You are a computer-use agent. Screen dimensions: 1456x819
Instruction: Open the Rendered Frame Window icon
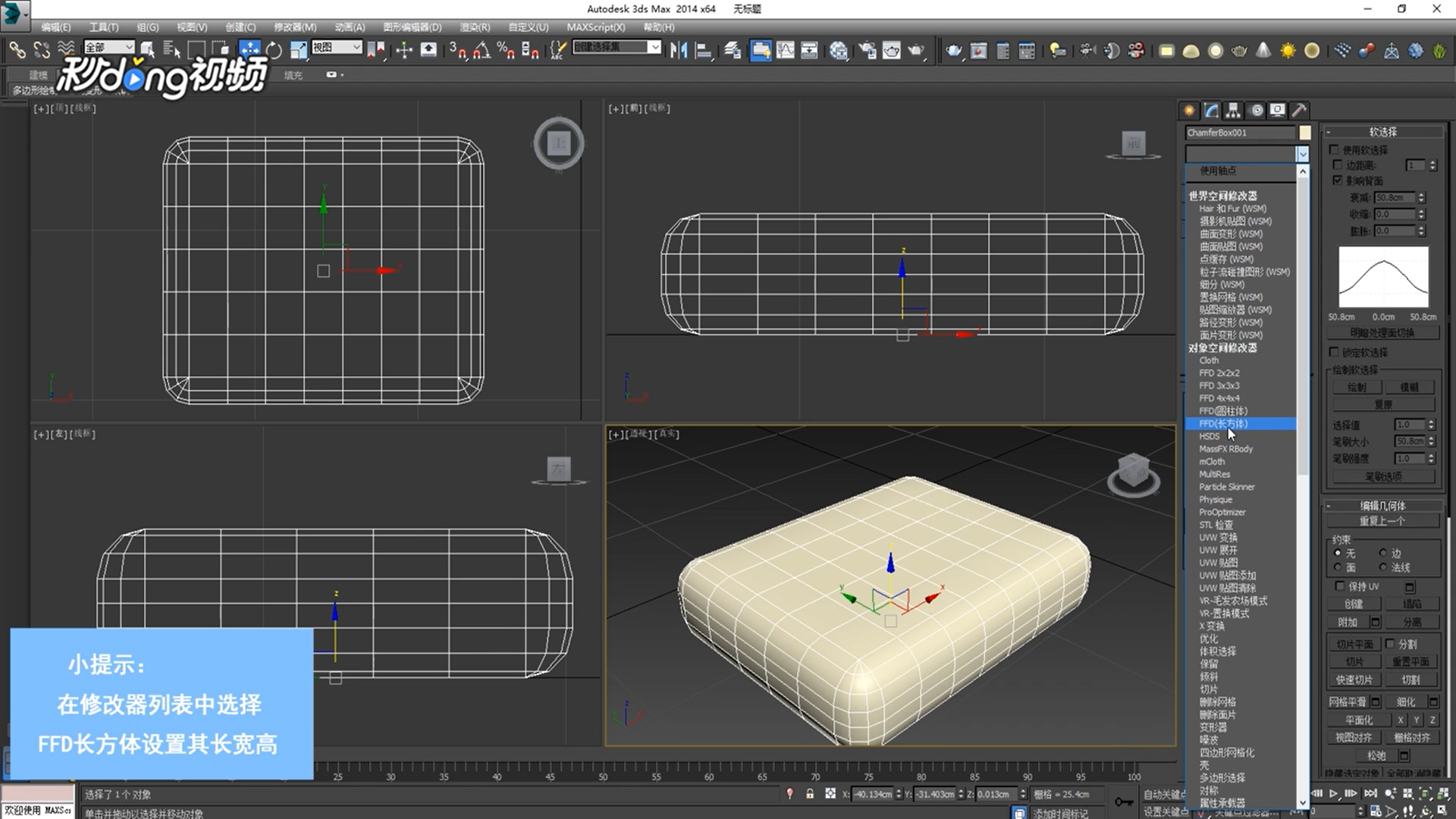point(891,50)
